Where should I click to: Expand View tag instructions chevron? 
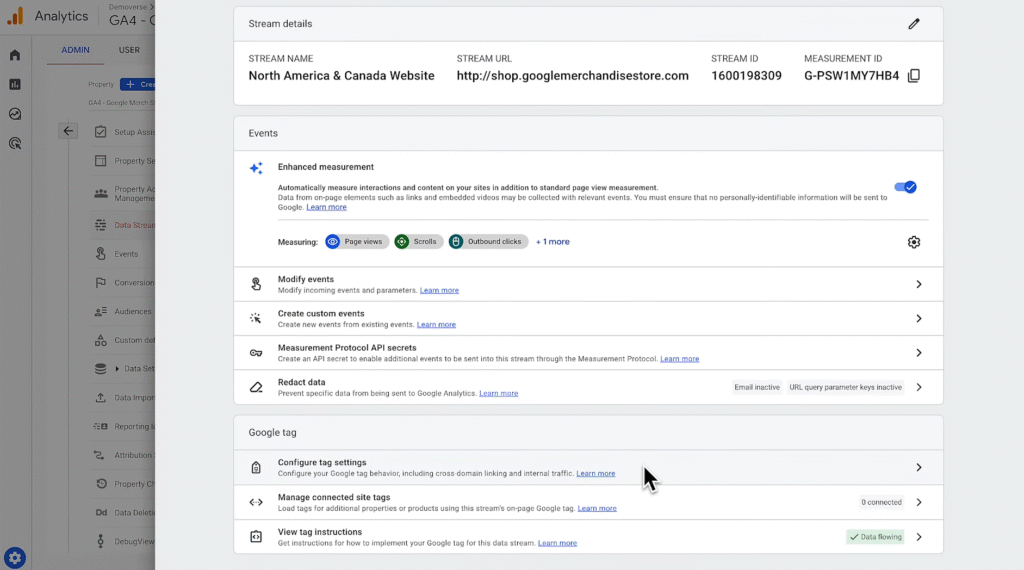click(918, 537)
